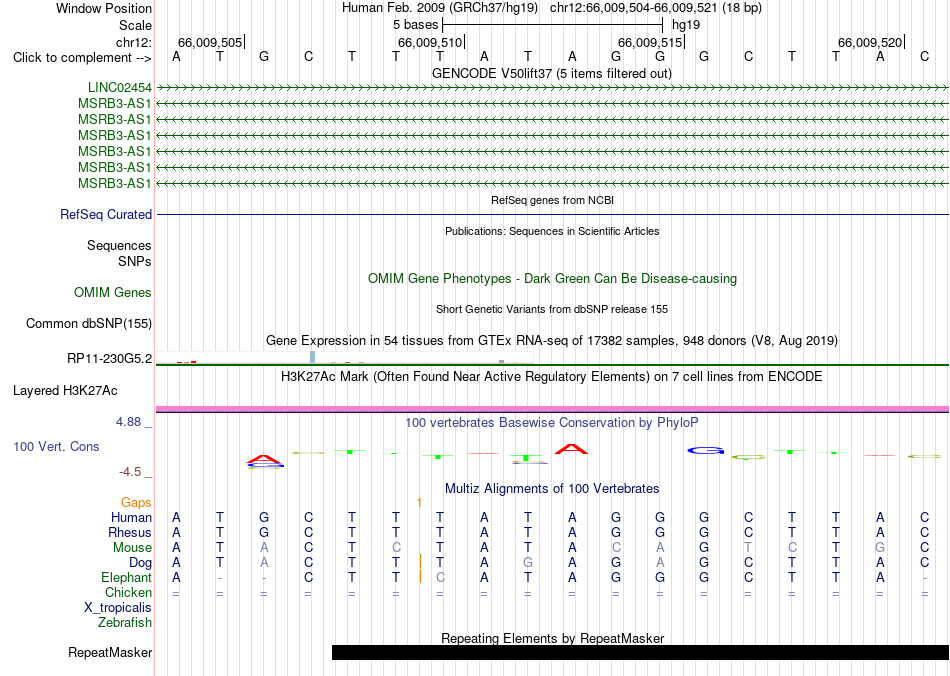Select the Human alignment row label
The width and height of the screenshot is (950, 676).
(x=131, y=518)
